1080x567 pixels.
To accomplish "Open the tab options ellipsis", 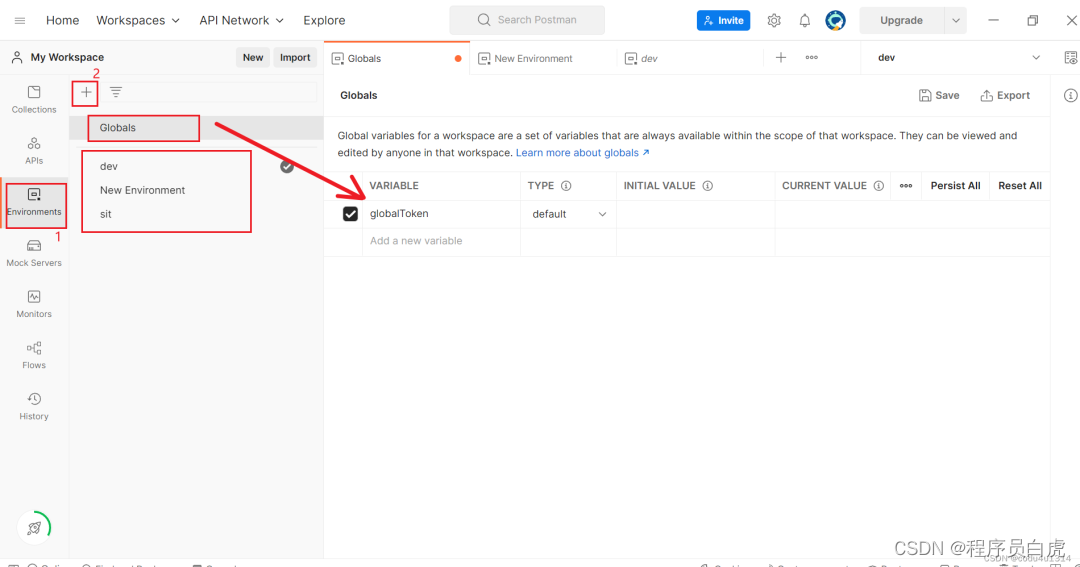I will (811, 58).
